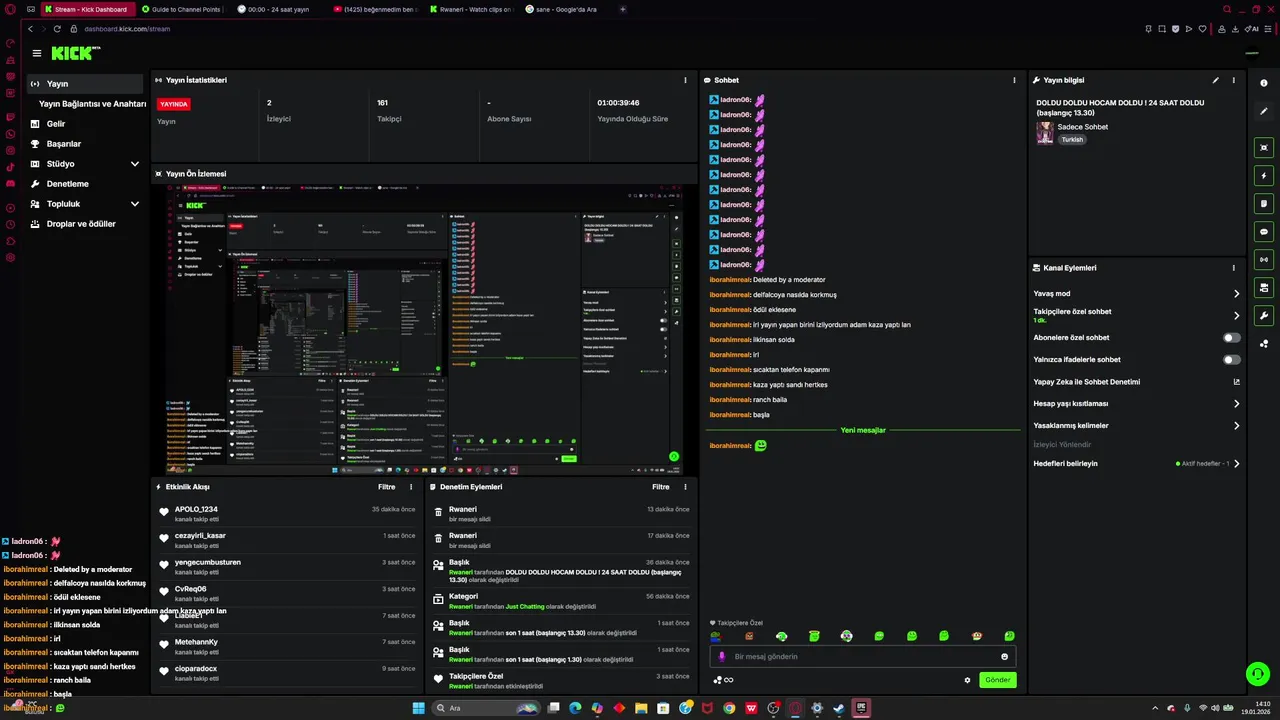Switch to sane Google'da Ara tab

(565, 9)
